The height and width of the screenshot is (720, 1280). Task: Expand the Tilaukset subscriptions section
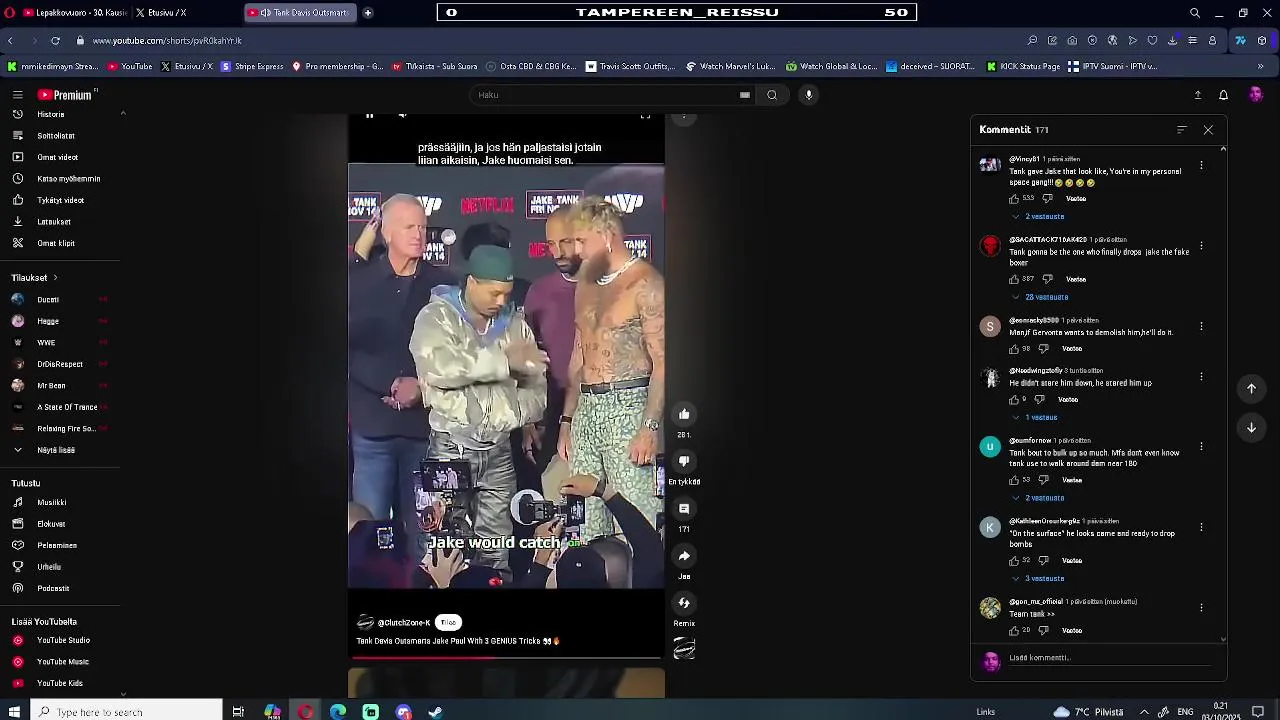coord(34,278)
